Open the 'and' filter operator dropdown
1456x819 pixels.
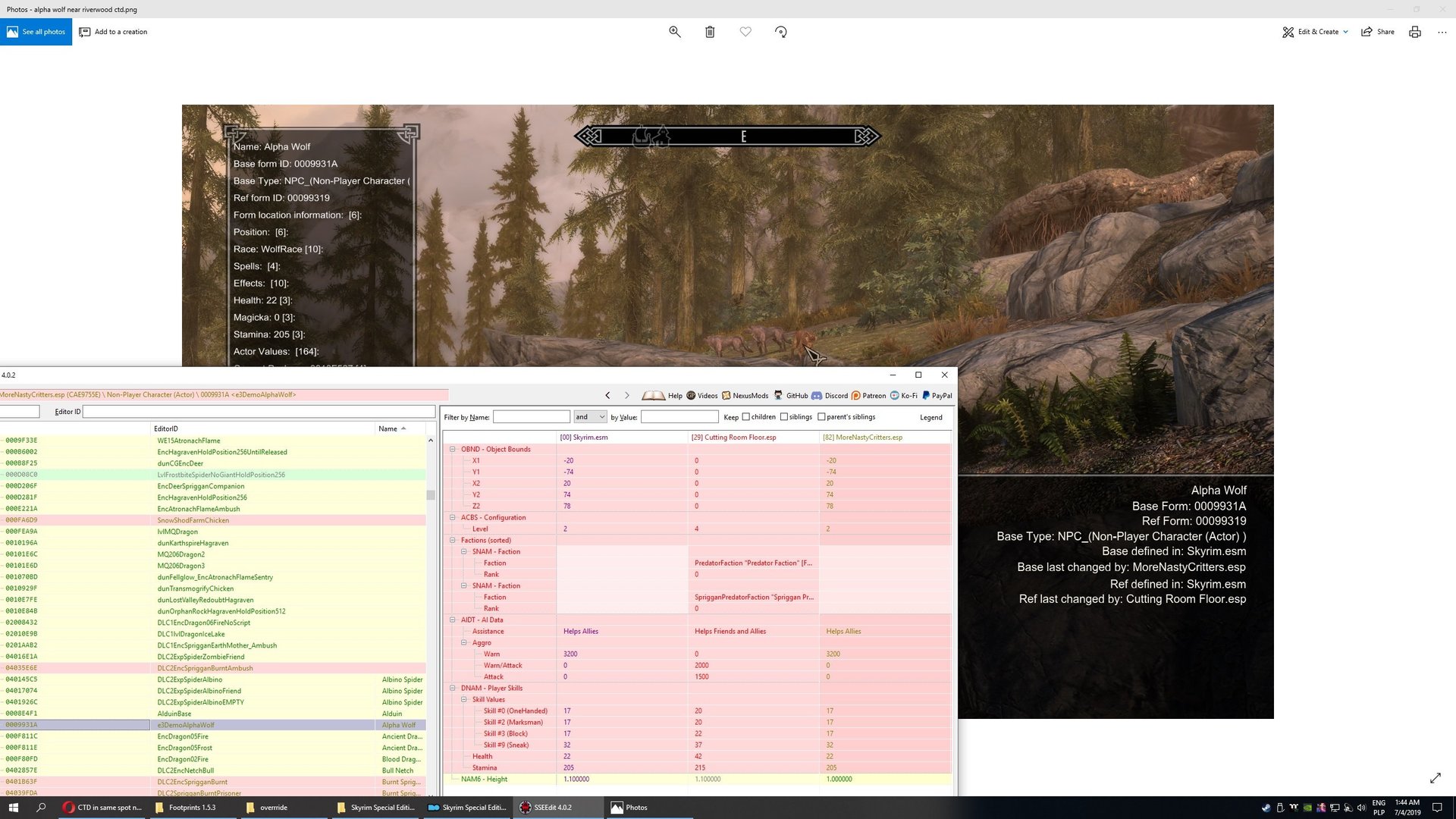590,417
